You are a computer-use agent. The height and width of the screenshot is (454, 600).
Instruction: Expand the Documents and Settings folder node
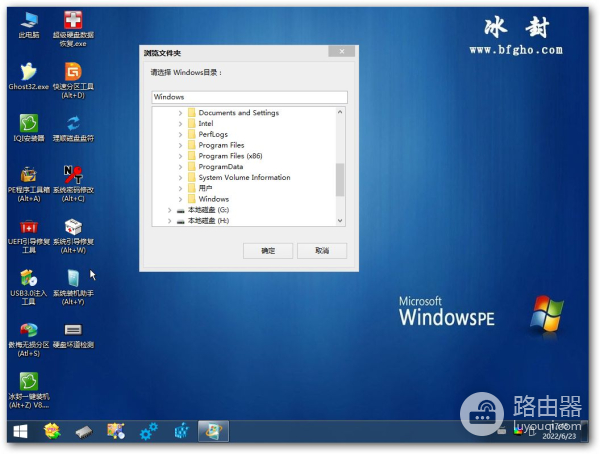[x=181, y=113]
